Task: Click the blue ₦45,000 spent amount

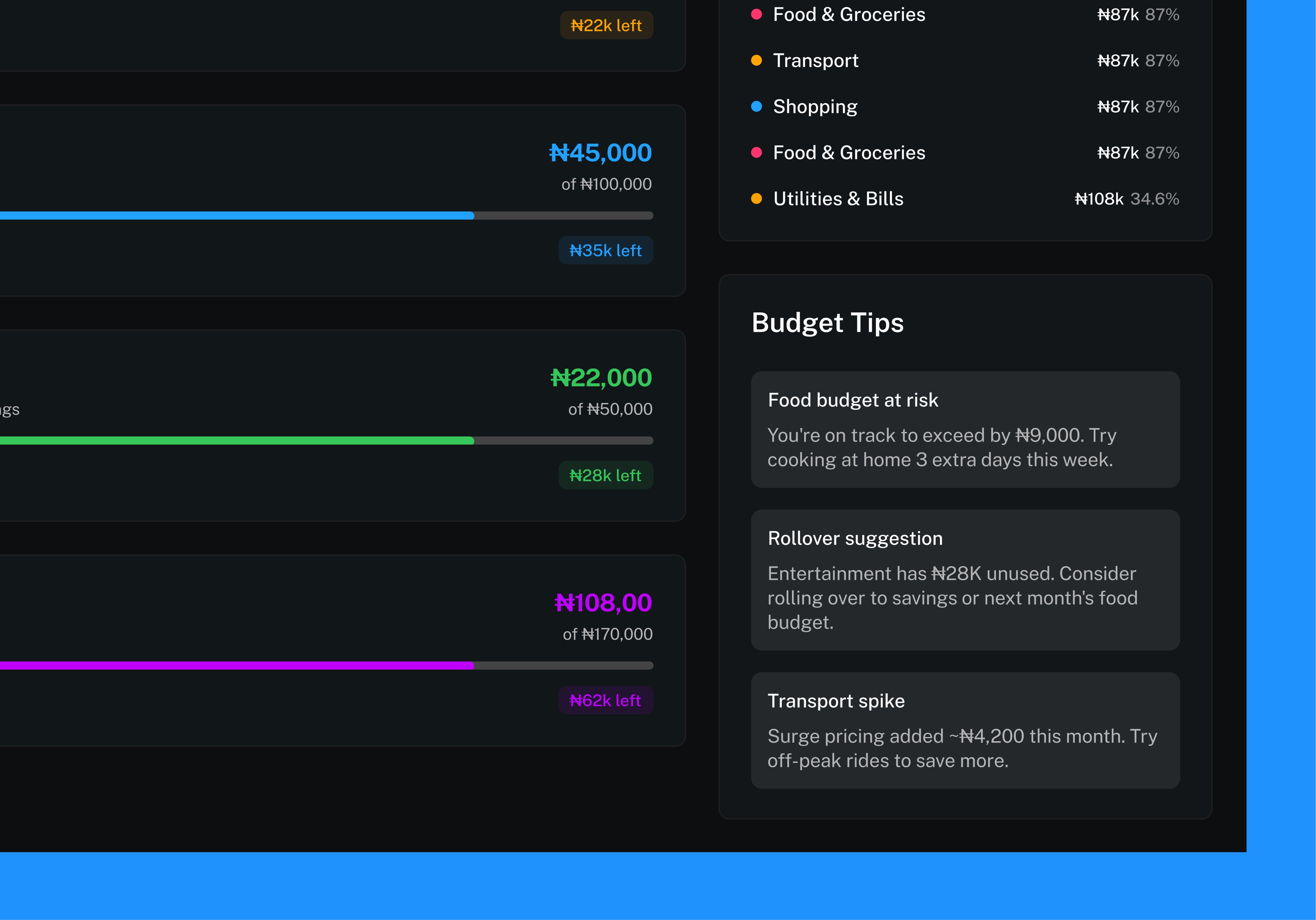Action: pos(600,153)
